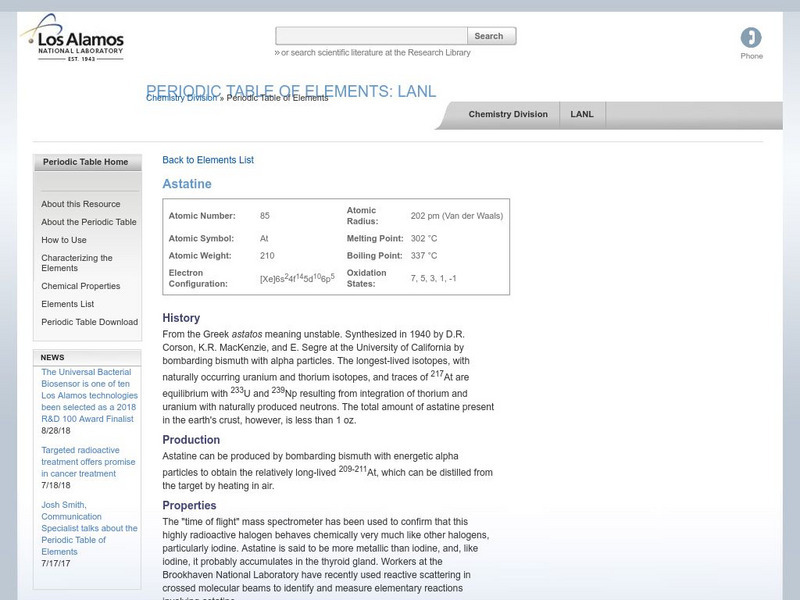This screenshot has width=800, height=600.
Task: Open Universal Bacterial Biosensor news article
Action: (89, 395)
